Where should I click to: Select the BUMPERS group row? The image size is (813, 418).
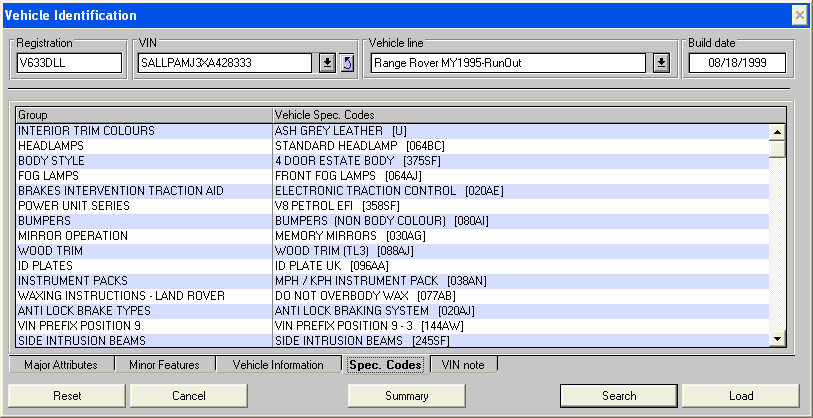(x=393, y=221)
